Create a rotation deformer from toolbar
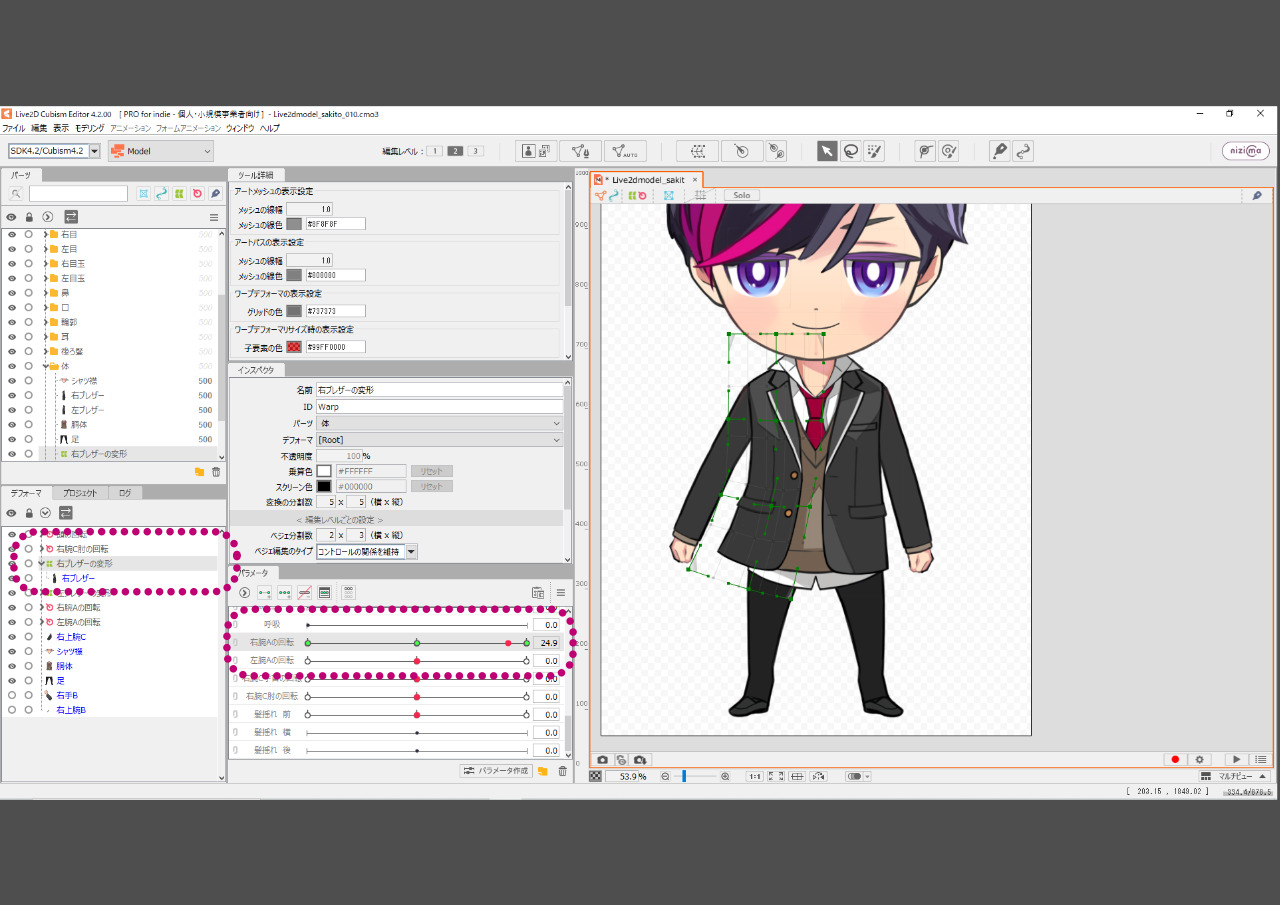This screenshot has width=1280, height=905. (x=741, y=151)
